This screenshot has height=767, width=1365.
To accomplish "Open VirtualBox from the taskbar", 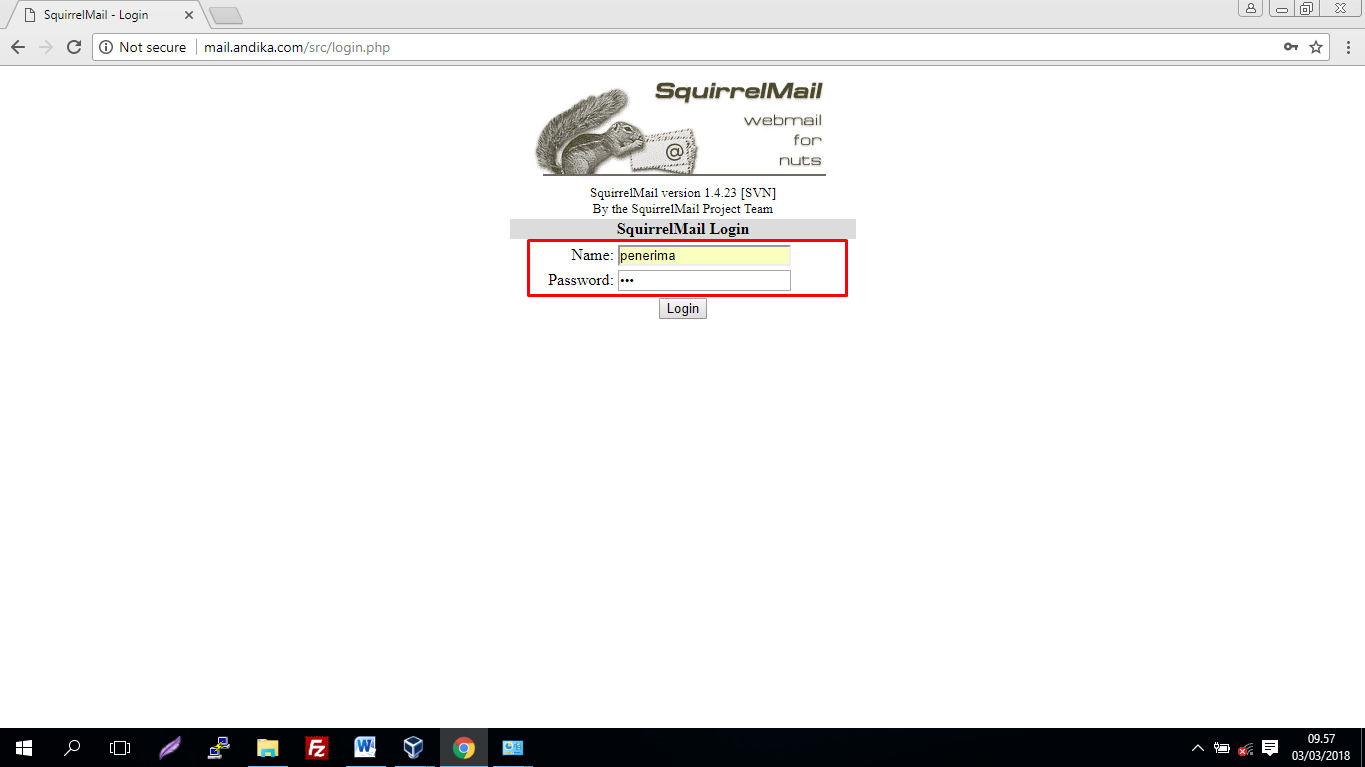I will (x=414, y=748).
